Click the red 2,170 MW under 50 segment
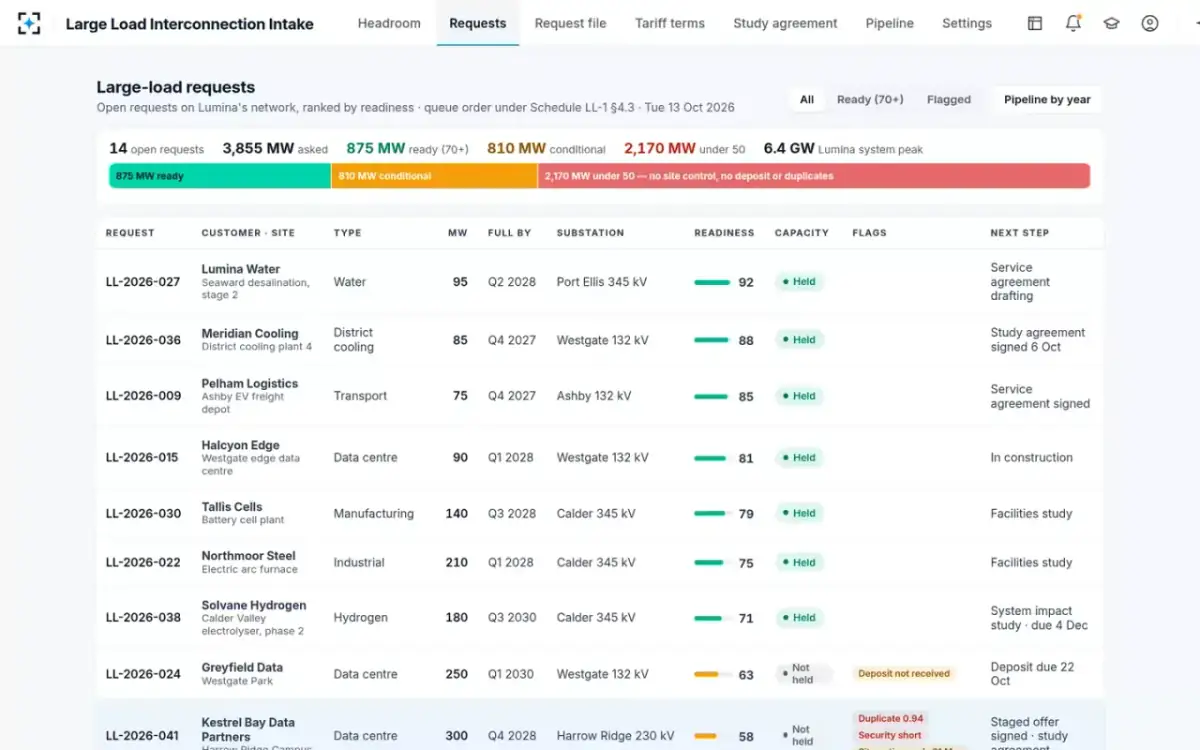The image size is (1200, 750). tap(814, 176)
